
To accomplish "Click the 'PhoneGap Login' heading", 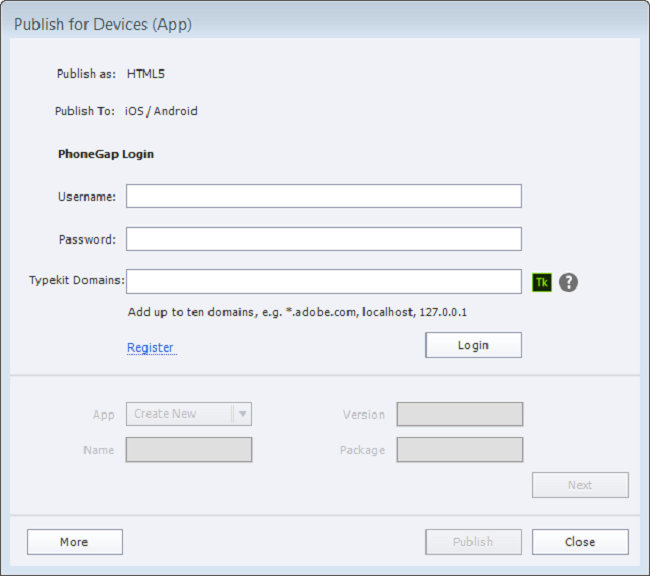I will pyautogui.click(x=106, y=155).
